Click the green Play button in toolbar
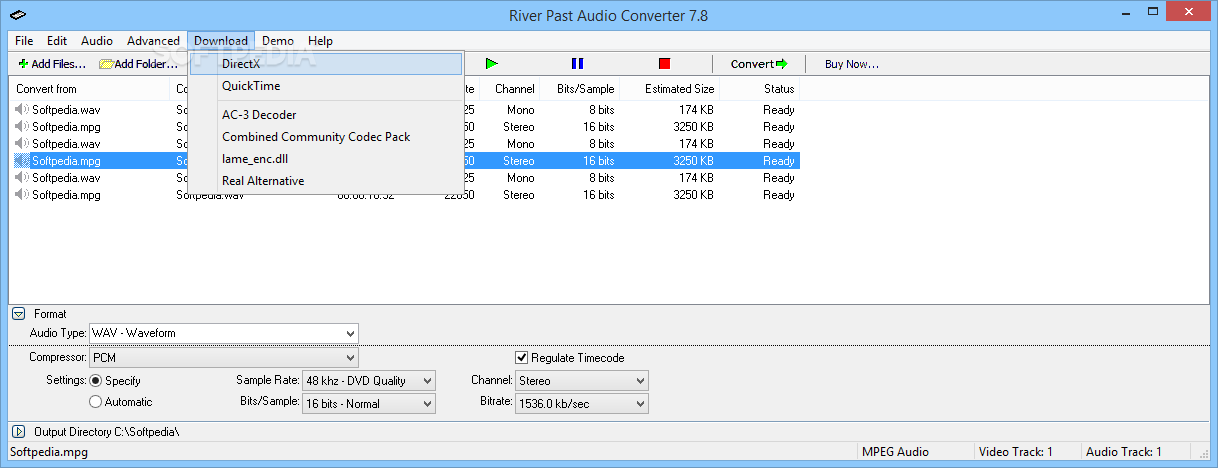Image resolution: width=1218 pixels, height=468 pixels. click(491, 64)
